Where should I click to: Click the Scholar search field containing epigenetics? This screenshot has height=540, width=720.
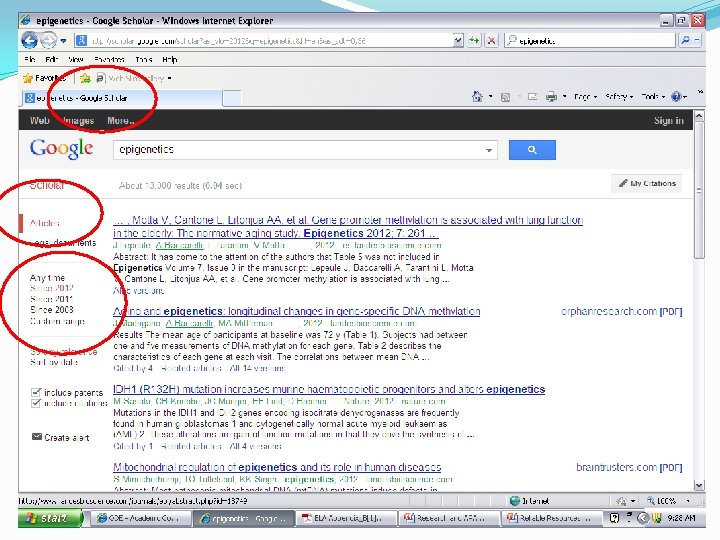click(x=298, y=150)
